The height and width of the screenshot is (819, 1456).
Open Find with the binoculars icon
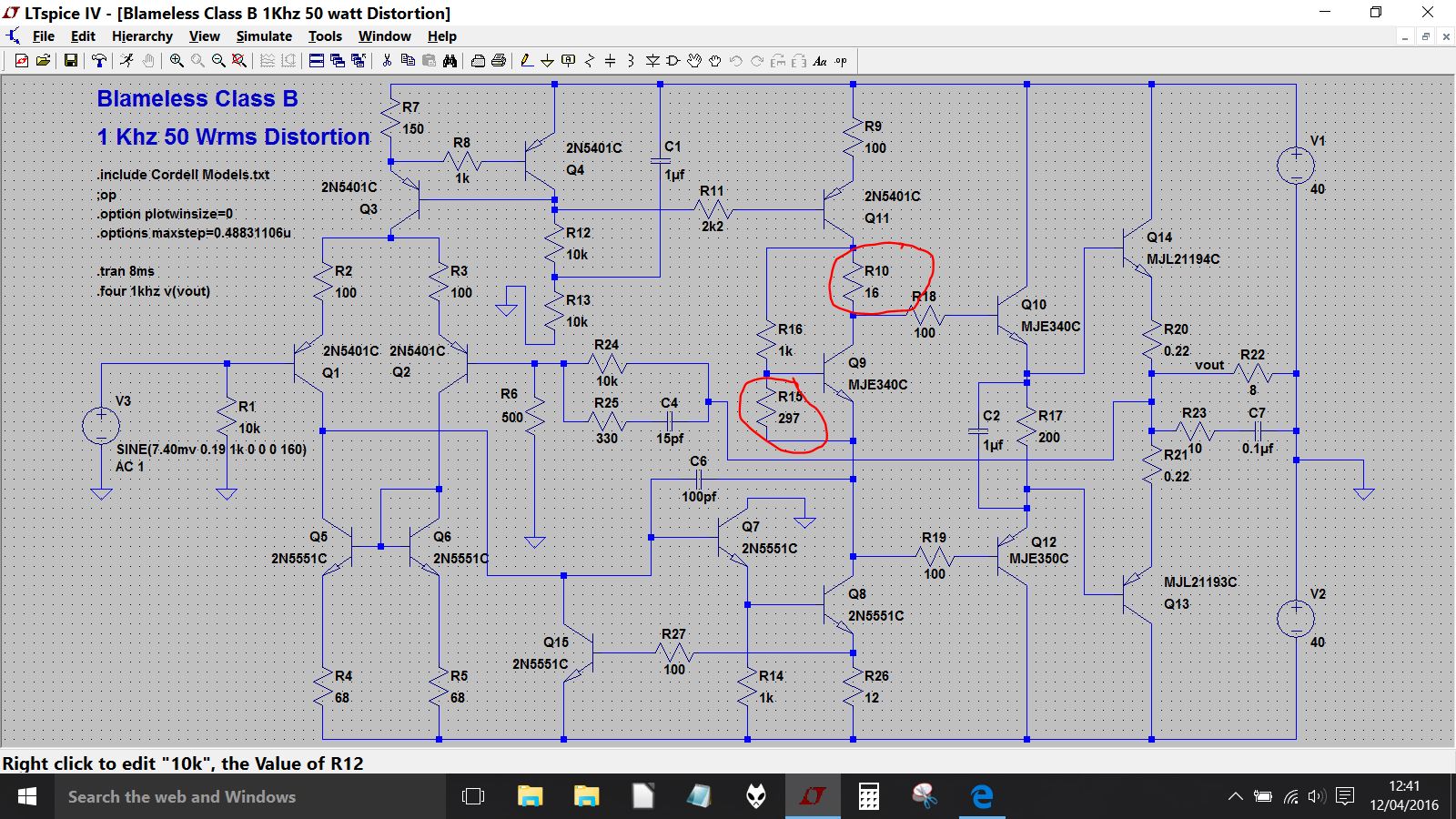coord(450,61)
